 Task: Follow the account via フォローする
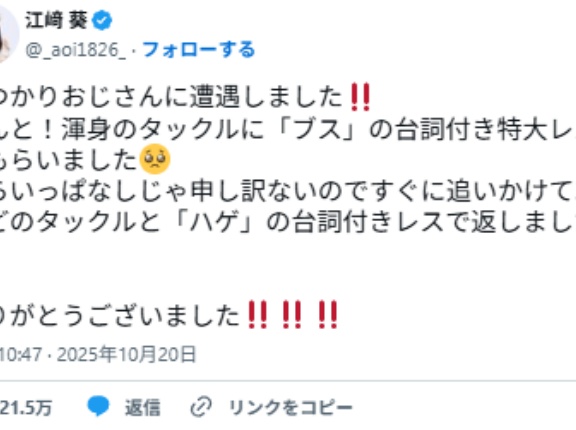pyautogui.click(x=198, y=50)
